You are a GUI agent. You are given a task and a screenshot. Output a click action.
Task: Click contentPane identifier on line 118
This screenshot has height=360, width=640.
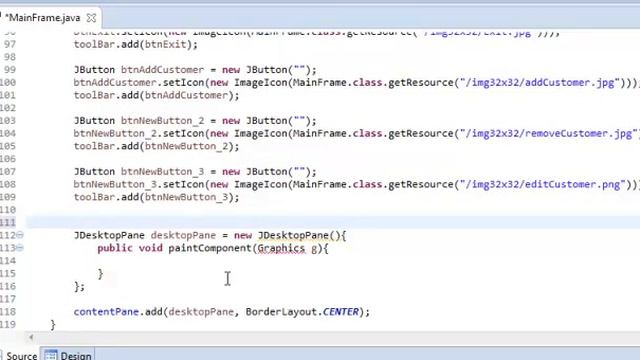pos(106,312)
